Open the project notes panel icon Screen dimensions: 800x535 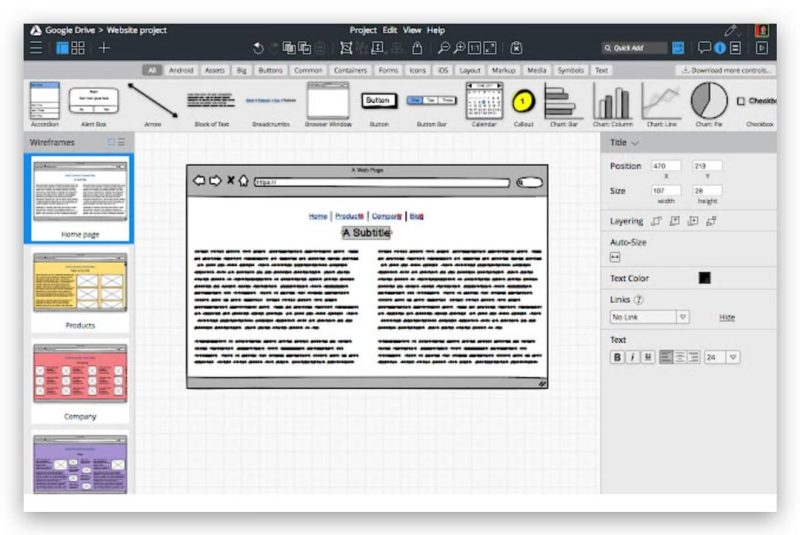coord(735,48)
